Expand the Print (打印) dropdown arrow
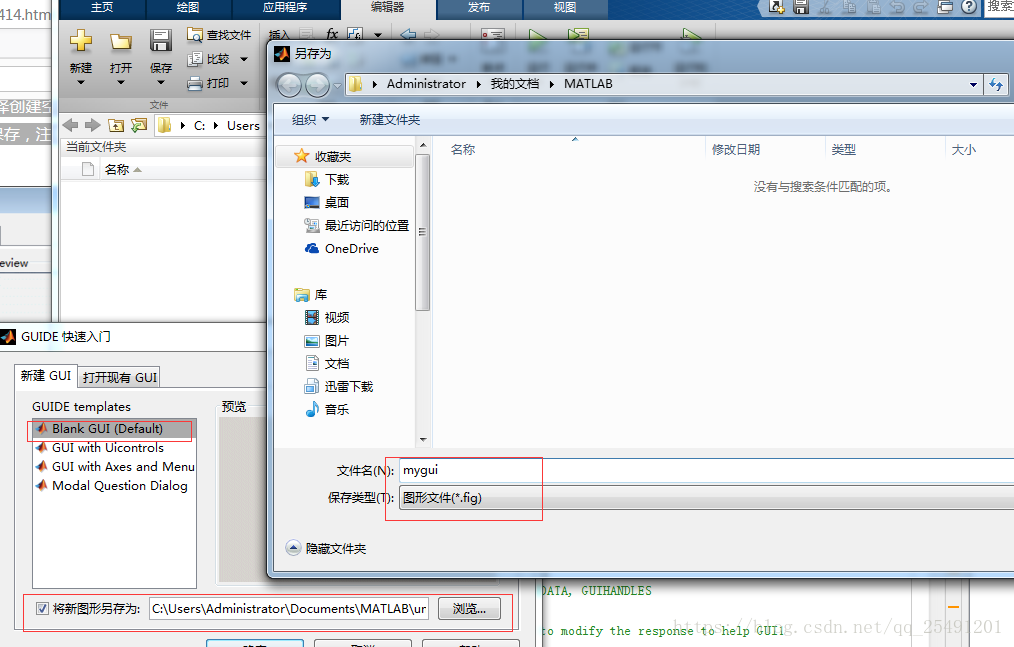This screenshot has width=1014, height=647. pyautogui.click(x=244, y=83)
